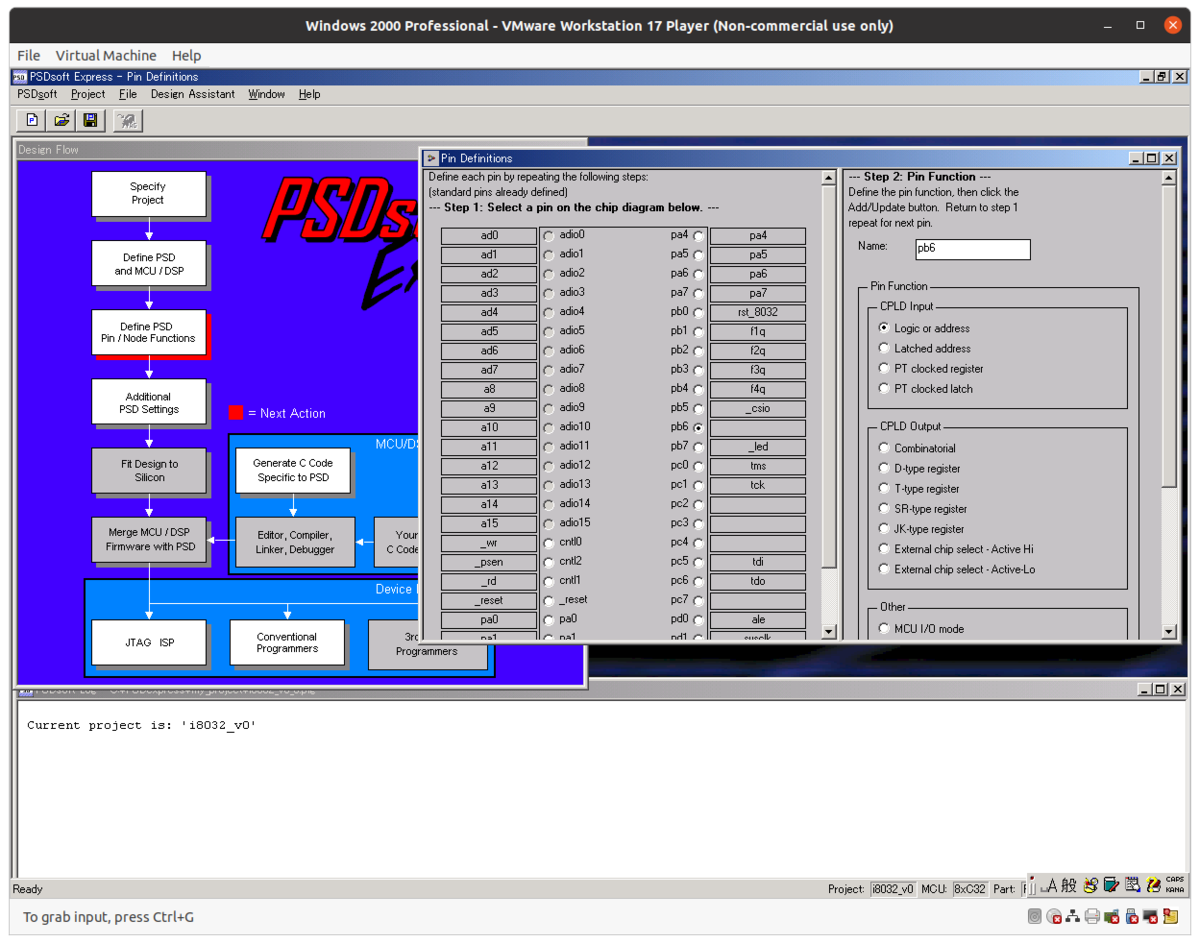The image size is (1200, 944).
Task: Select the PT clocked register option
Action: (x=884, y=368)
